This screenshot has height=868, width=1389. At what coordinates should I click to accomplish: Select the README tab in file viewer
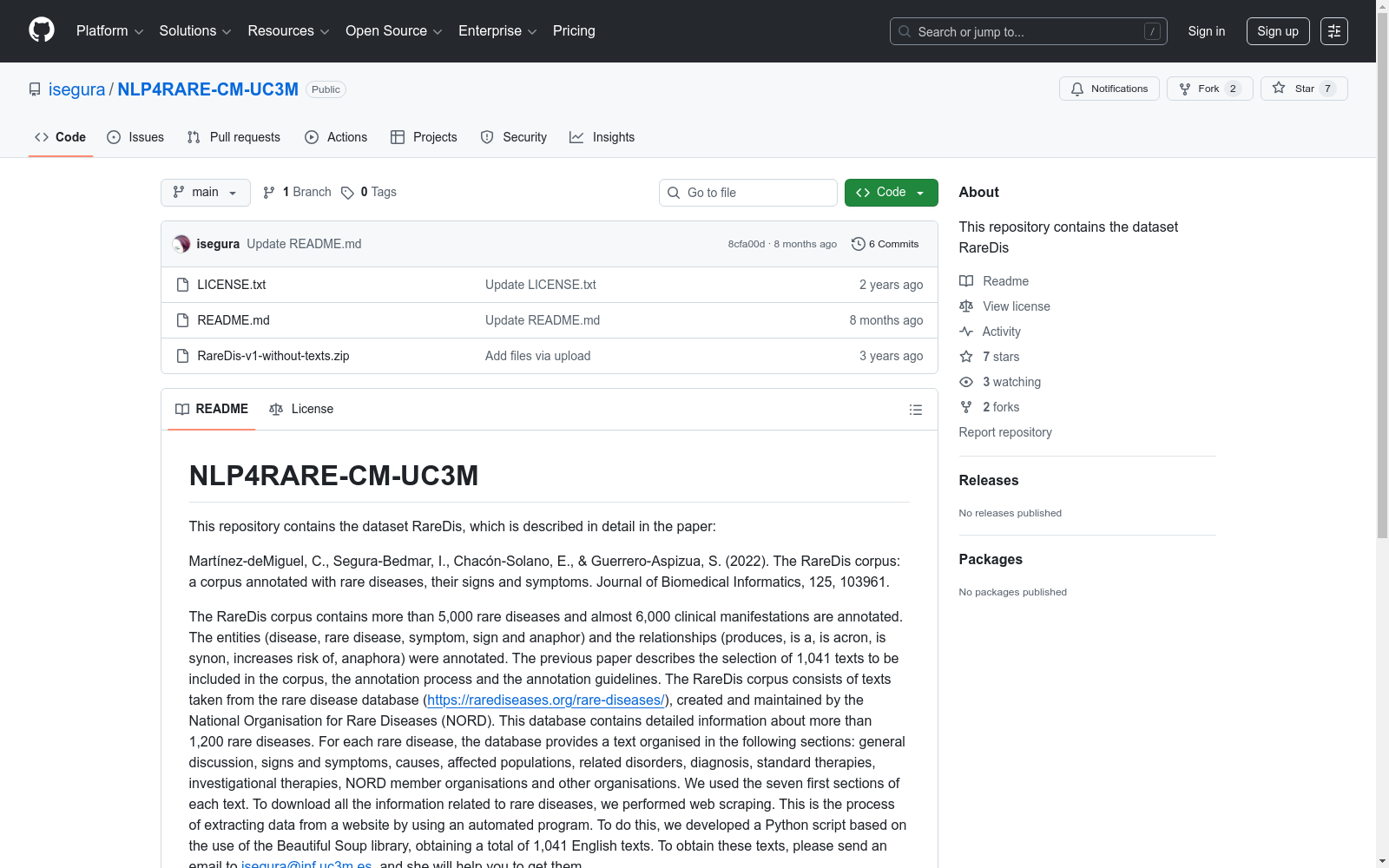pyautogui.click(x=212, y=409)
